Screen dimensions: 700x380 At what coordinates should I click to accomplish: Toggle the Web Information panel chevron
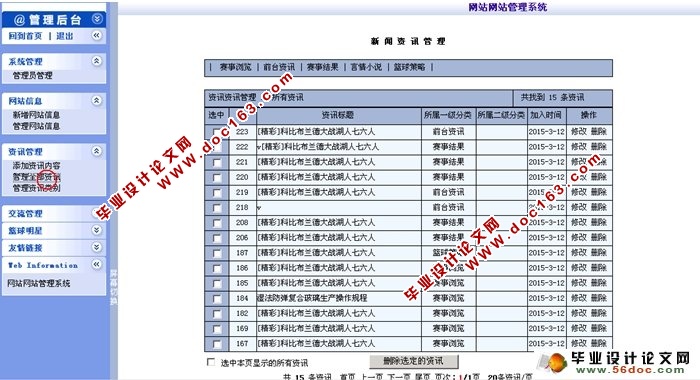pos(97,264)
